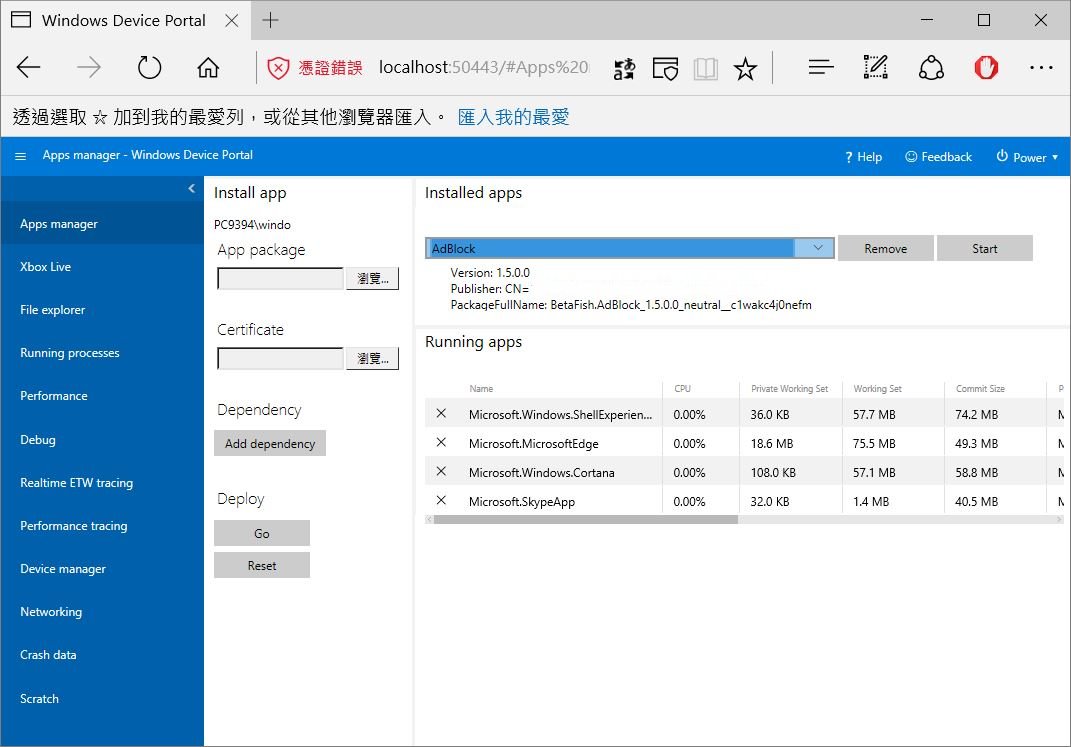Open the Help link in header
1071x747 pixels.
[863, 157]
